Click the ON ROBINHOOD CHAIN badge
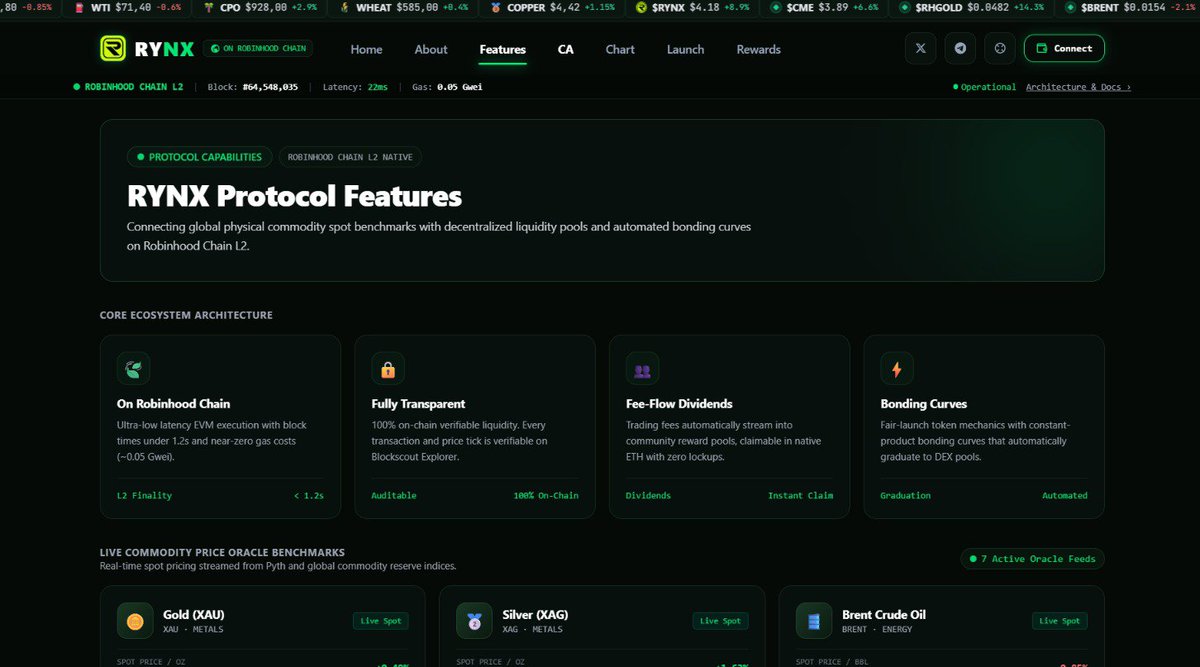The width and height of the screenshot is (1200, 667). pos(258,48)
